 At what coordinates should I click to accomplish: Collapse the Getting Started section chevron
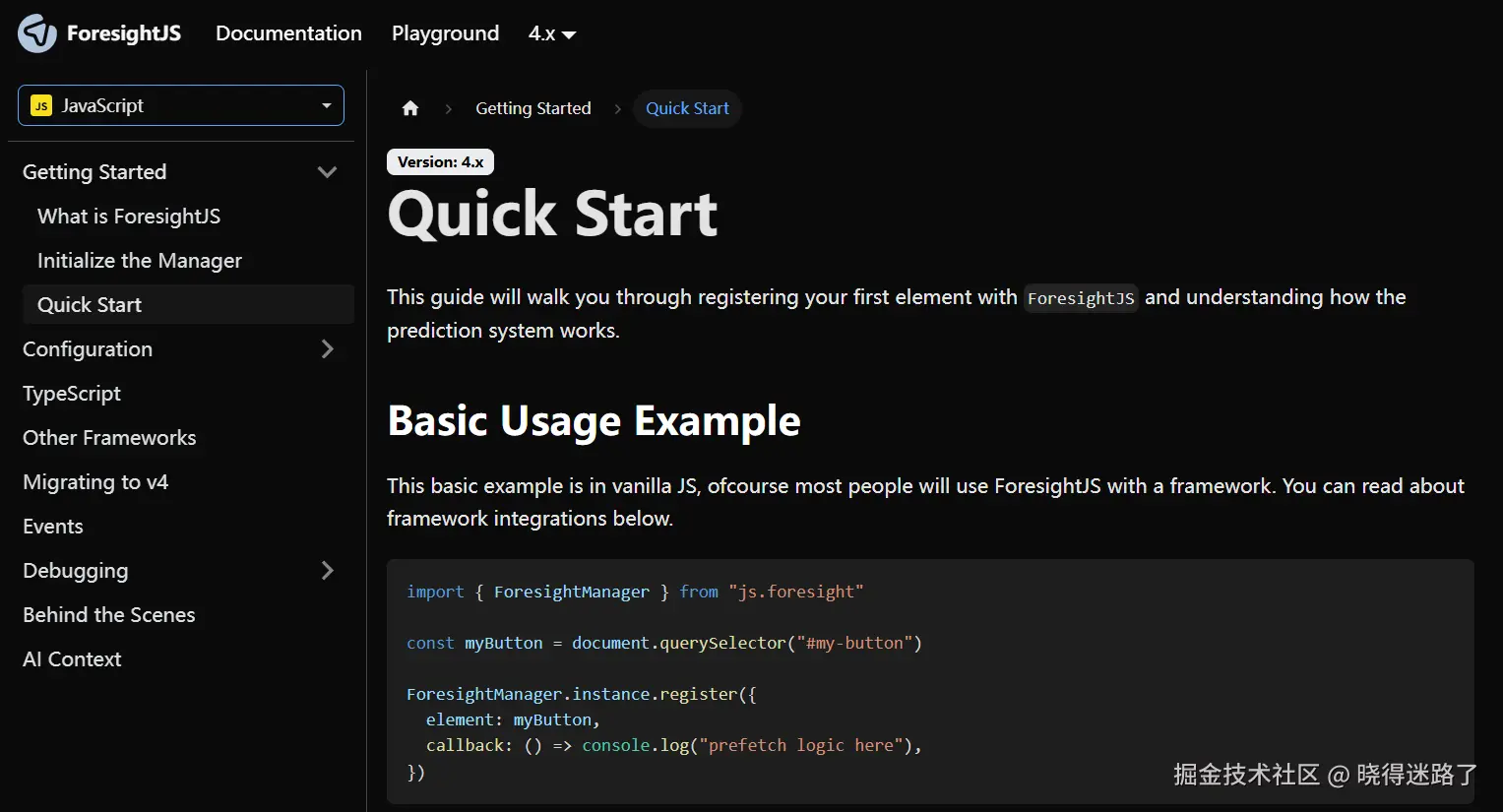point(327,172)
